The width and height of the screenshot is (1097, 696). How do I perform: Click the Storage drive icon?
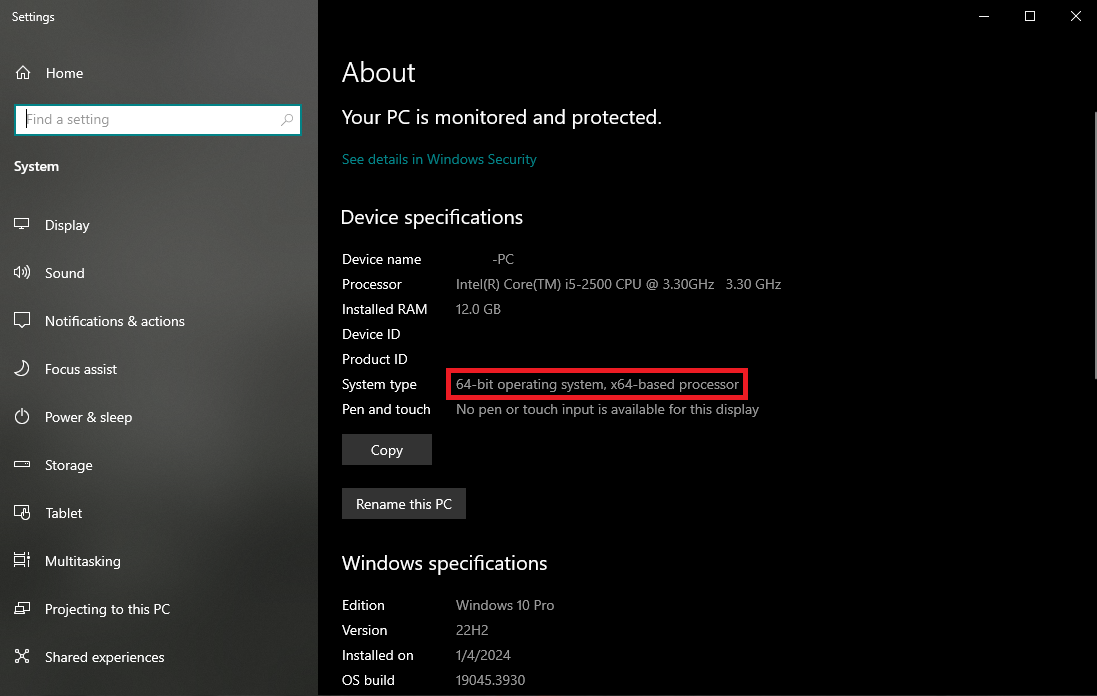point(22,465)
